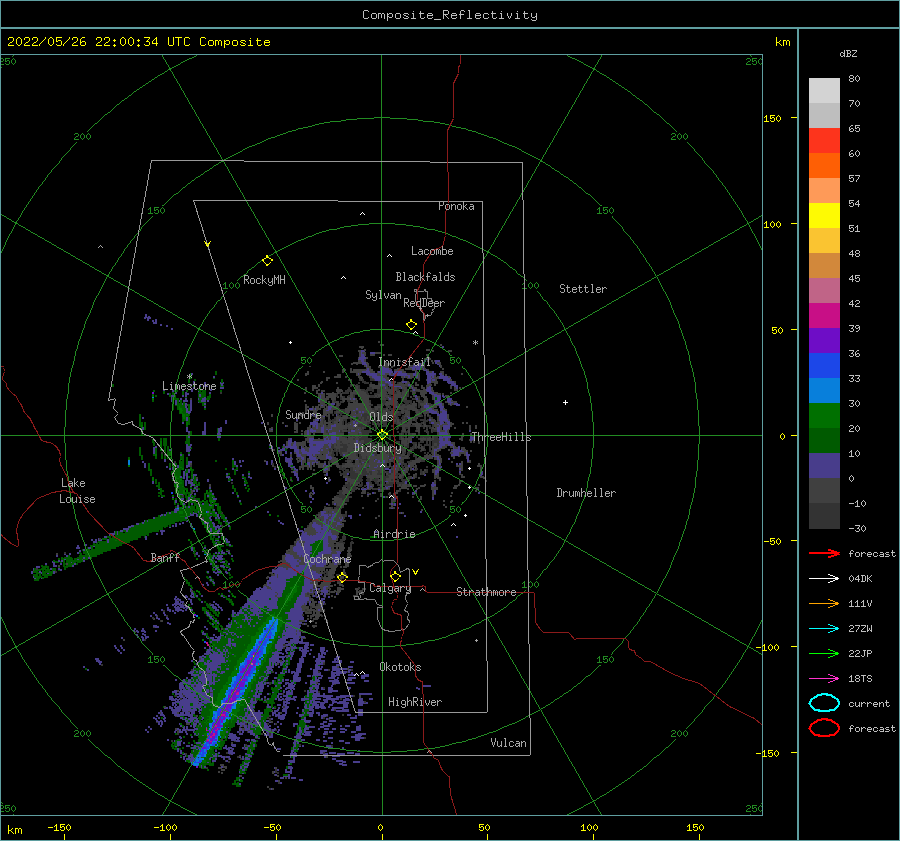Click the Ponoka city label
900x841 pixels.
pos(456,206)
